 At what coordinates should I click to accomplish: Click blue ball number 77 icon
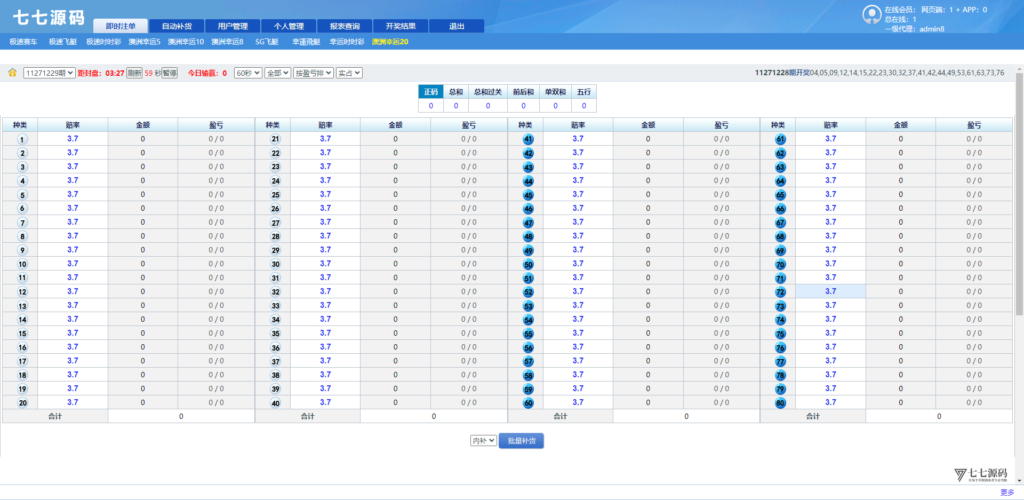[780, 361]
